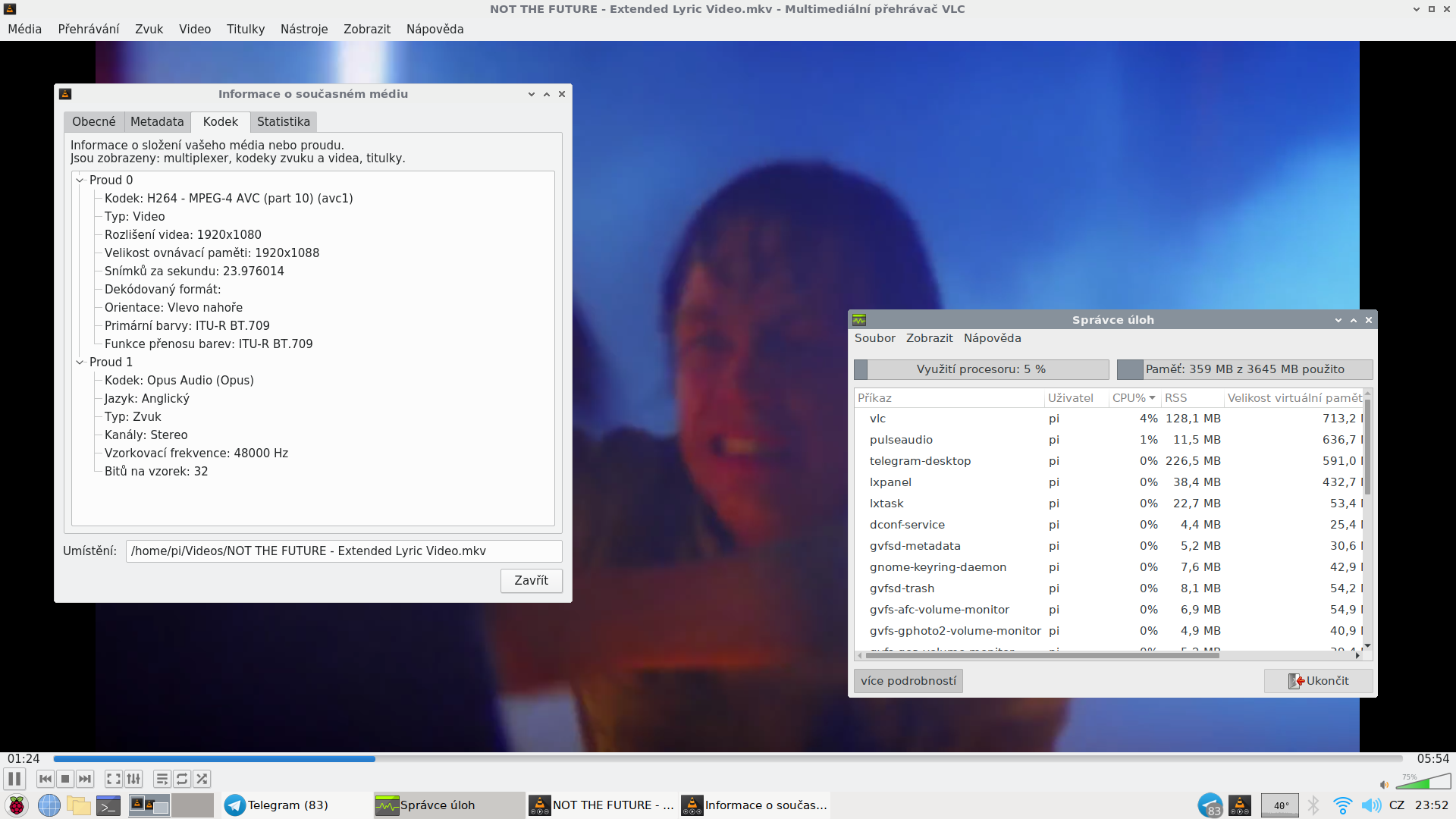This screenshot has width=1456, height=819.
Task: Open Soubor menu in Správce úloh
Action: 875,338
